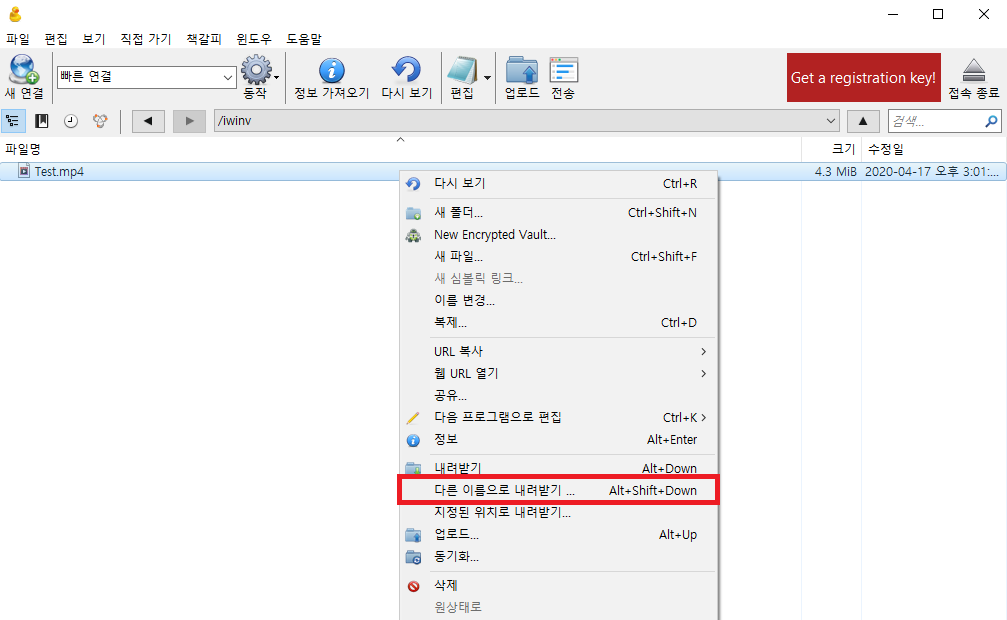Expand the 다음 프로그램으로 편집 submenu
This screenshot has height=620, width=1007.
(704, 417)
